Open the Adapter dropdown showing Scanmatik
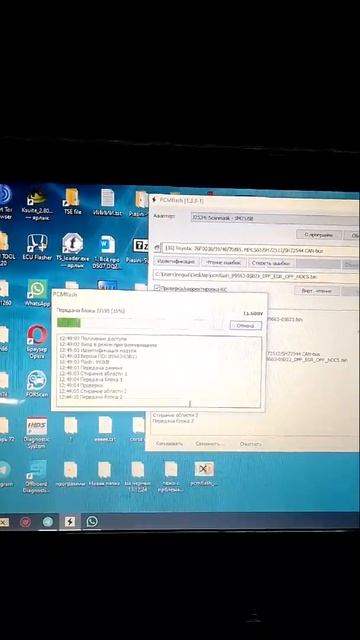The height and width of the screenshot is (640, 360). coord(275,218)
